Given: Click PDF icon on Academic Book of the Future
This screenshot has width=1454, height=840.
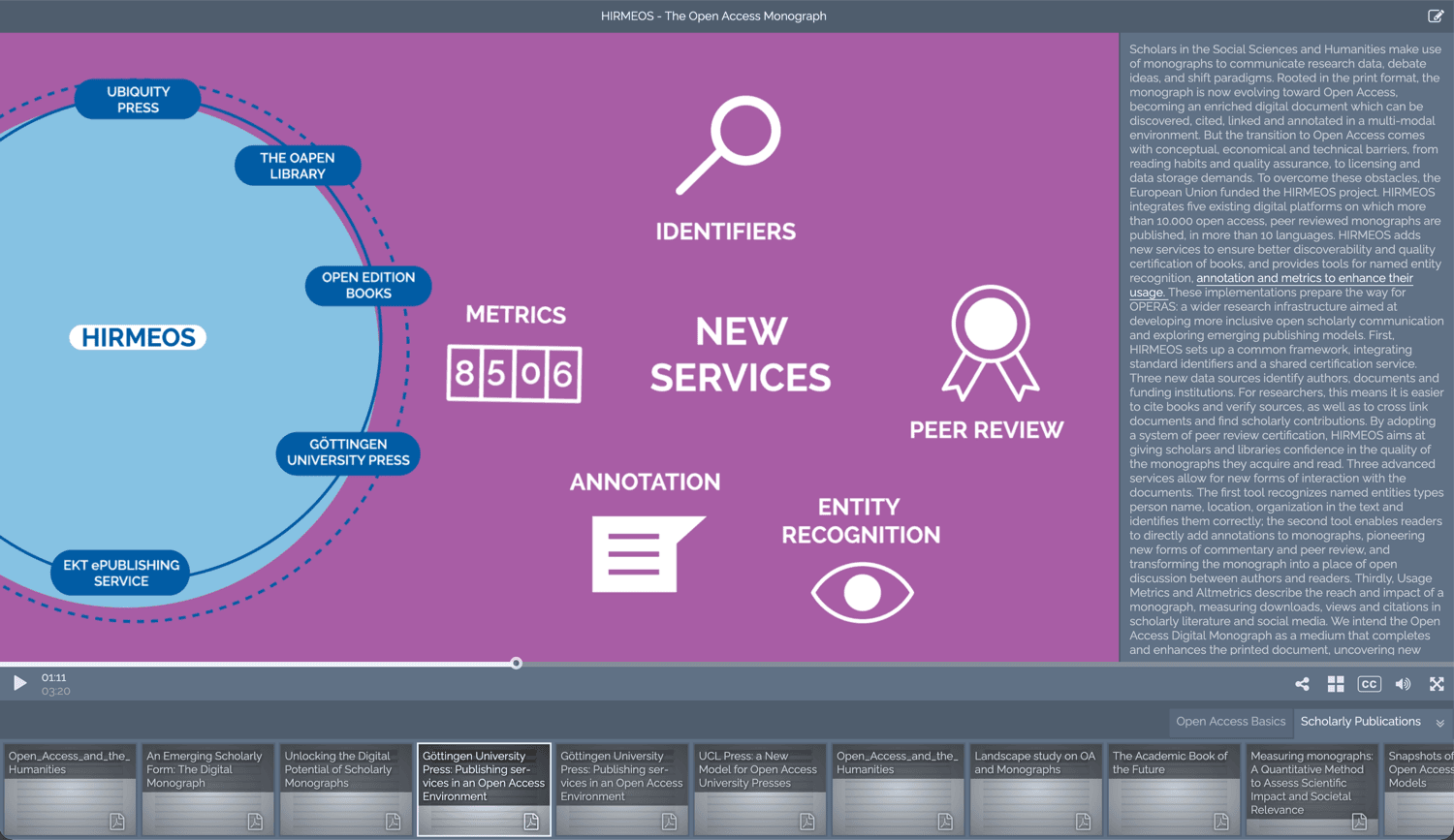Looking at the screenshot, I should click(x=1220, y=822).
